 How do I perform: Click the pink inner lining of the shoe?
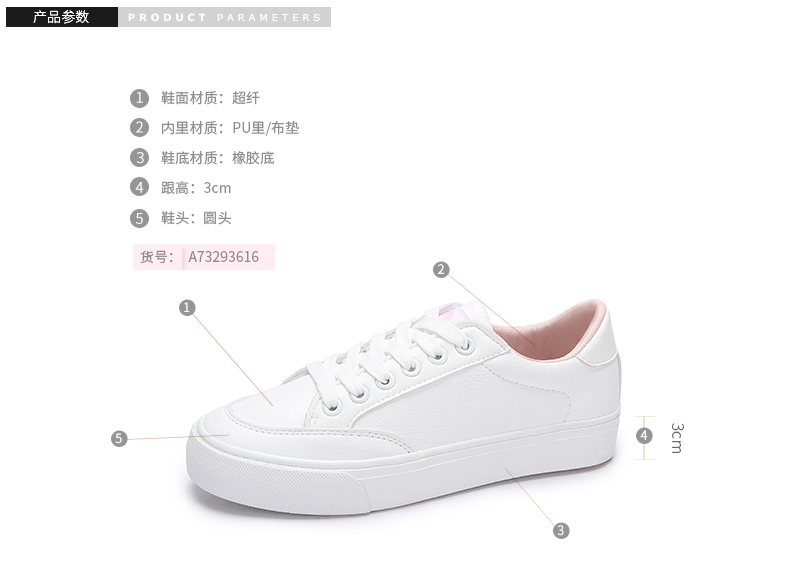tap(549, 330)
